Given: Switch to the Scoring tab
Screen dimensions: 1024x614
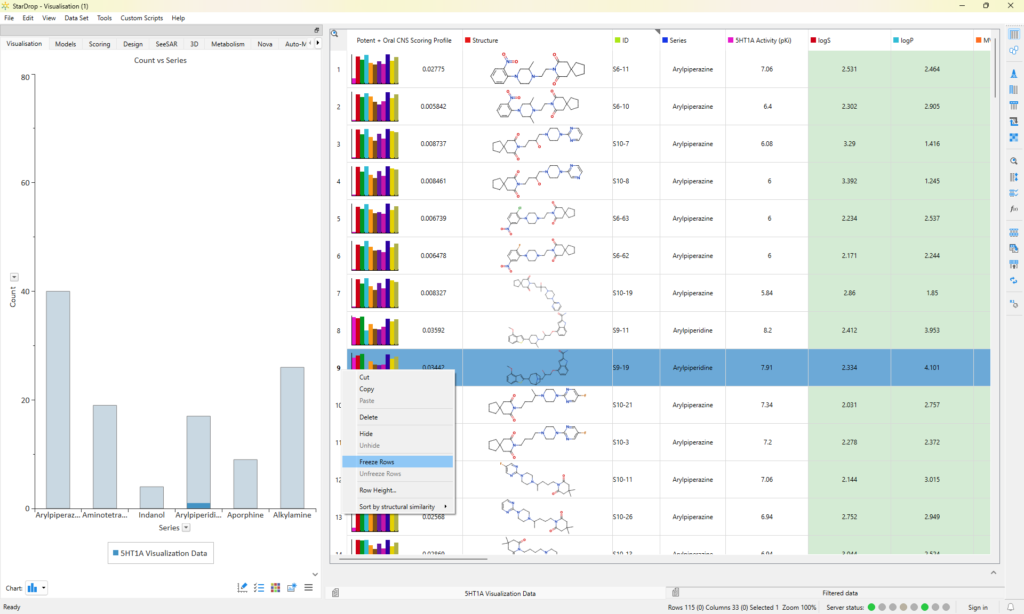Looking at the screenshot, I should tap(99, 44).
